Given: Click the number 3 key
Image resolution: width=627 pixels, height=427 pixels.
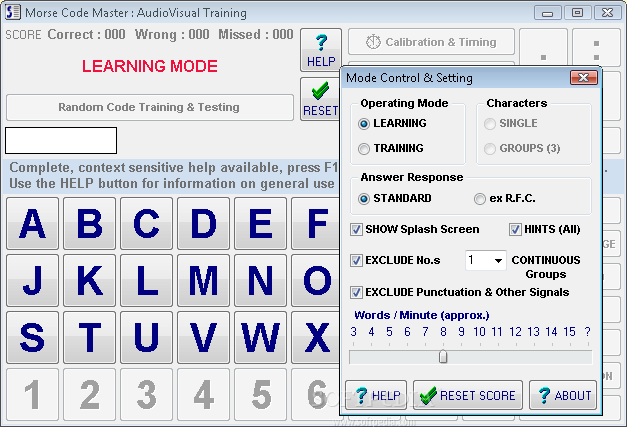Looking at the screenshot, I should click(146, 395).
